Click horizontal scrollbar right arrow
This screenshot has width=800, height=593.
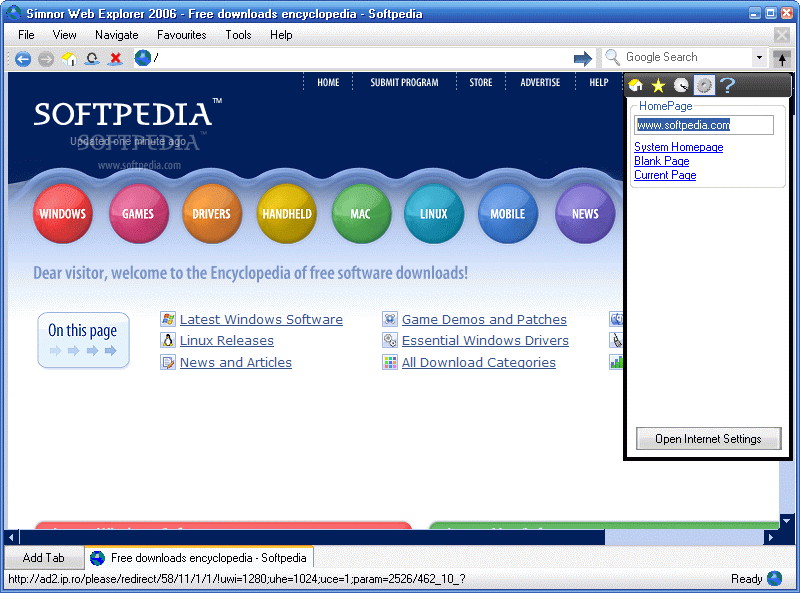coord(771,537)
